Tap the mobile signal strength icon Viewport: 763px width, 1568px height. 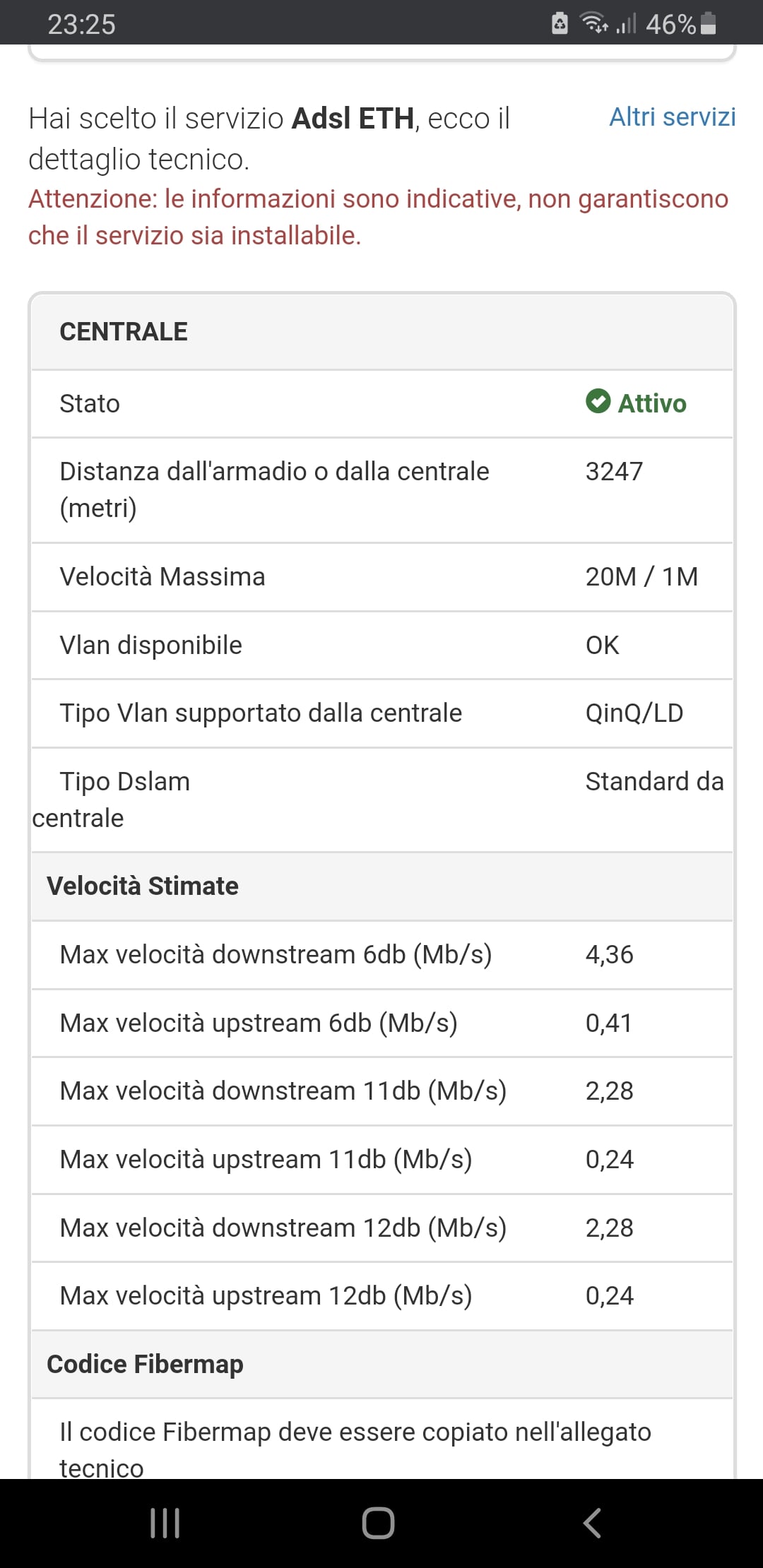[x=626, y=23]
